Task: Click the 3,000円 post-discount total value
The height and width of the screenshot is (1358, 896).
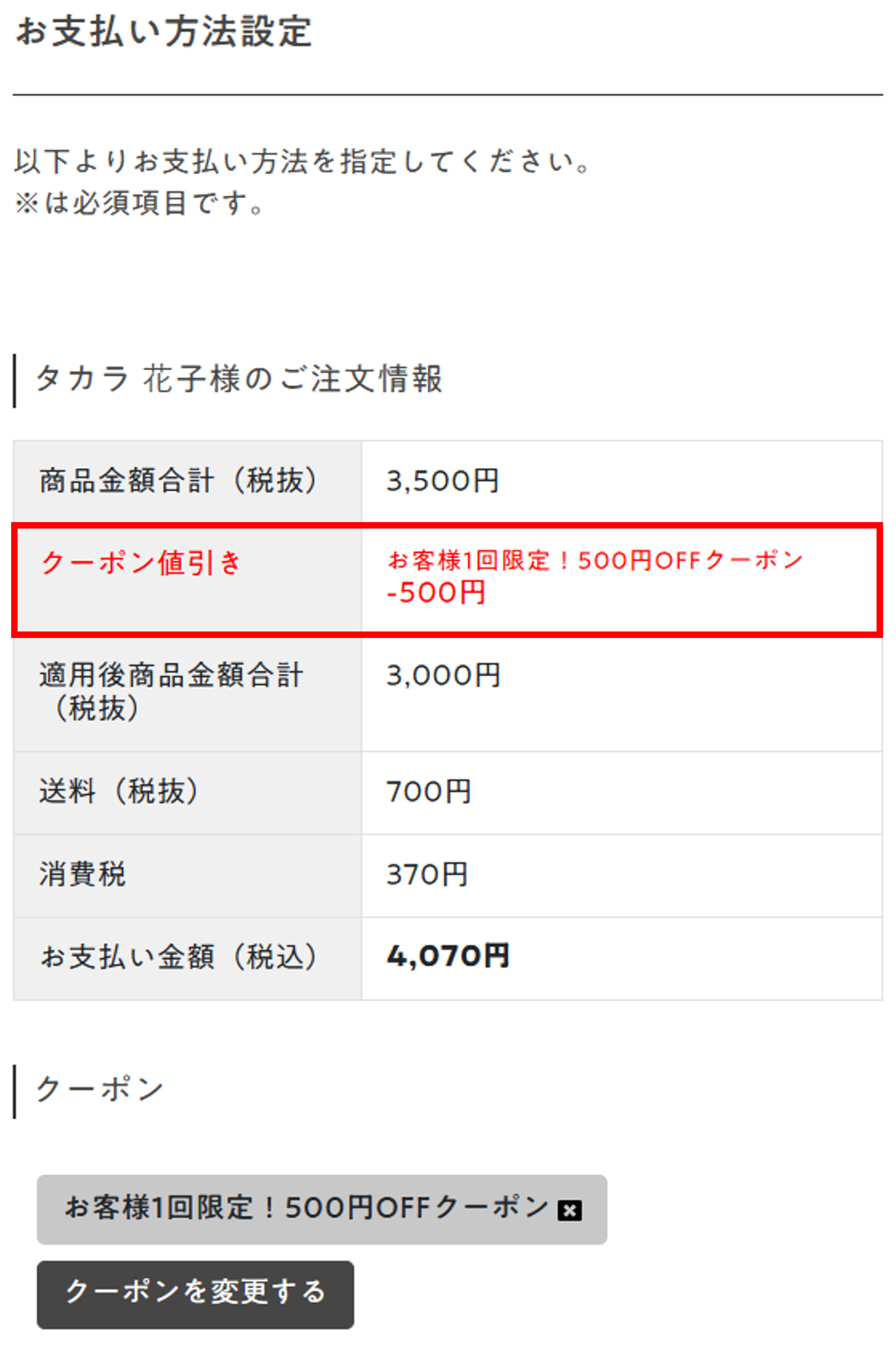Action: [x=443, y=675]
